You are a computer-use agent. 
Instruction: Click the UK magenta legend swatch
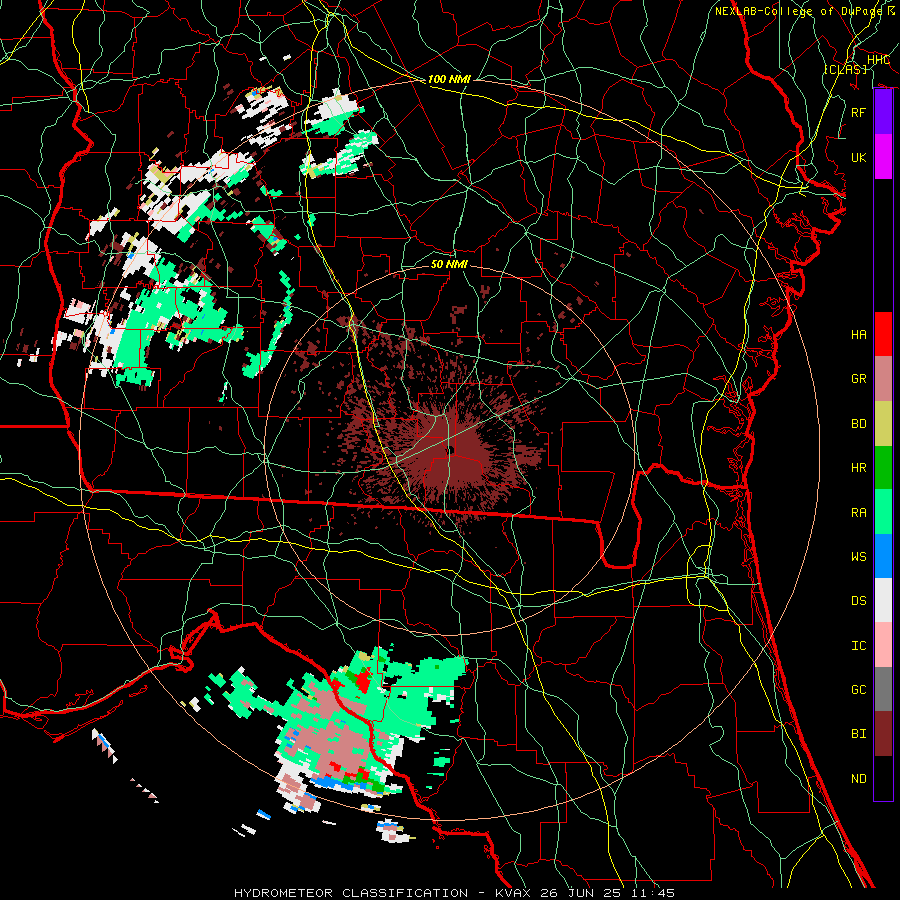883,157
